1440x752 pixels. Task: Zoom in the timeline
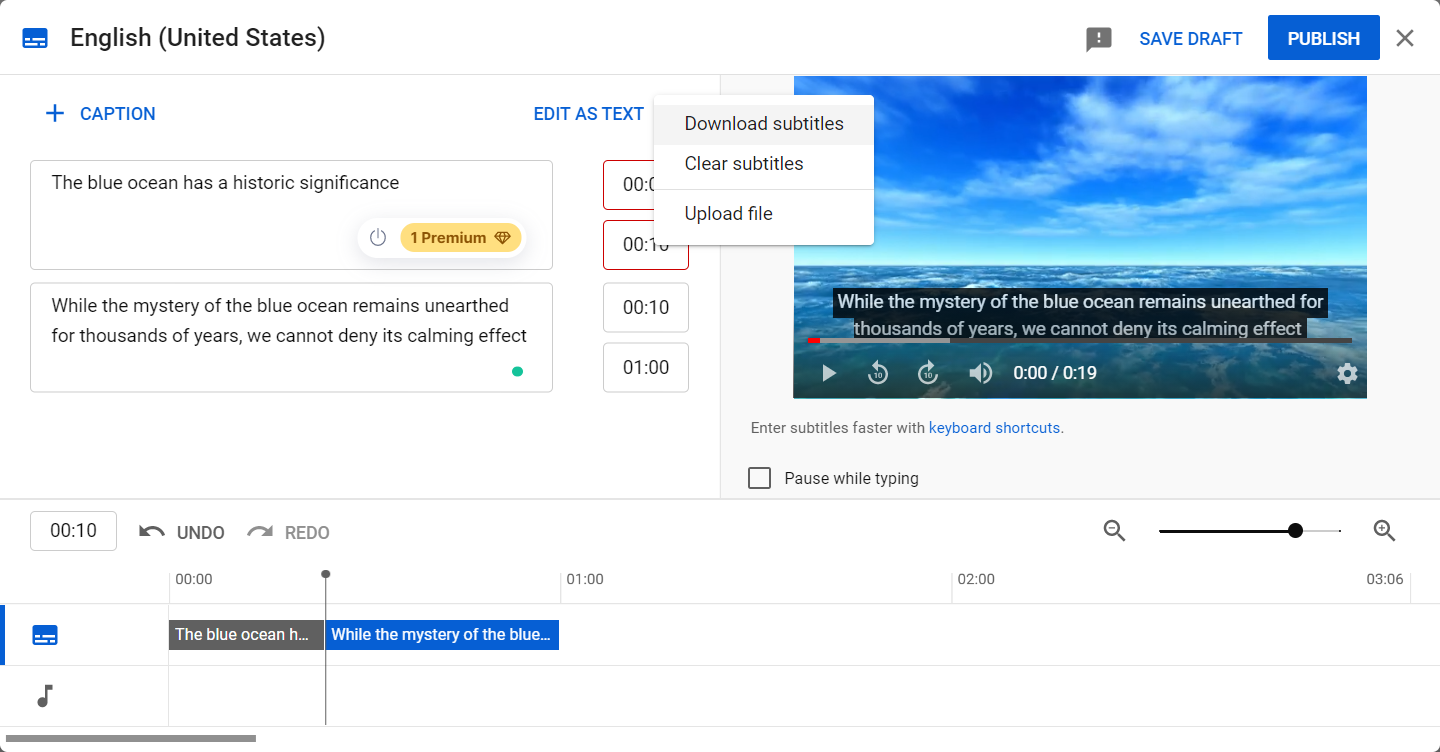click(x=1384, y=531)
